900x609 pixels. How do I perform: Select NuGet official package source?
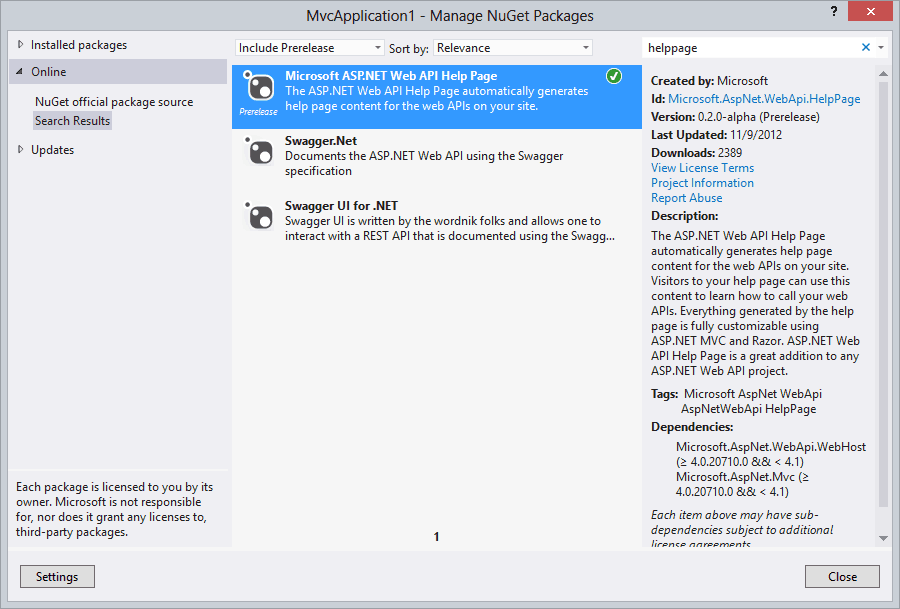[114, 102]
